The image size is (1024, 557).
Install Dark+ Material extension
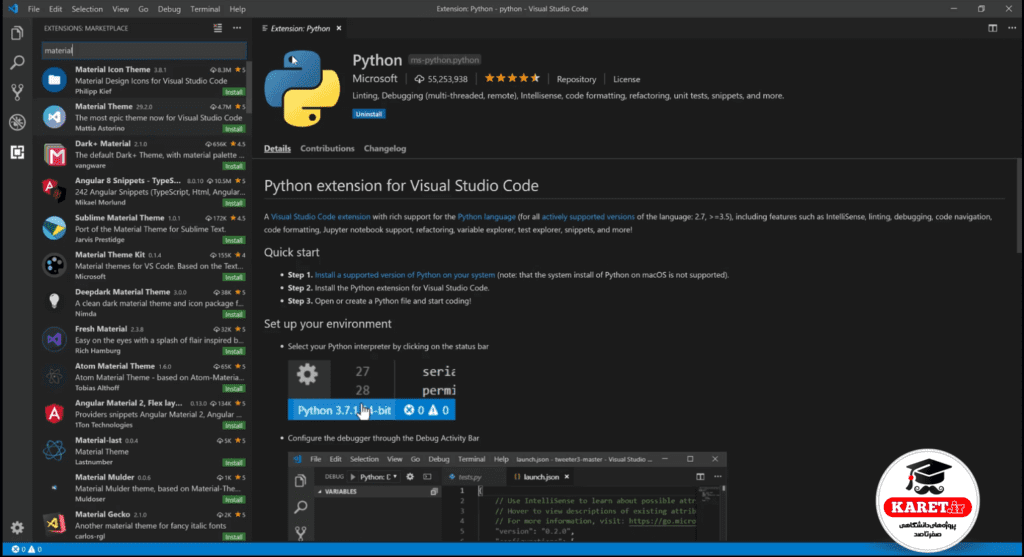[x=234, y=167]
